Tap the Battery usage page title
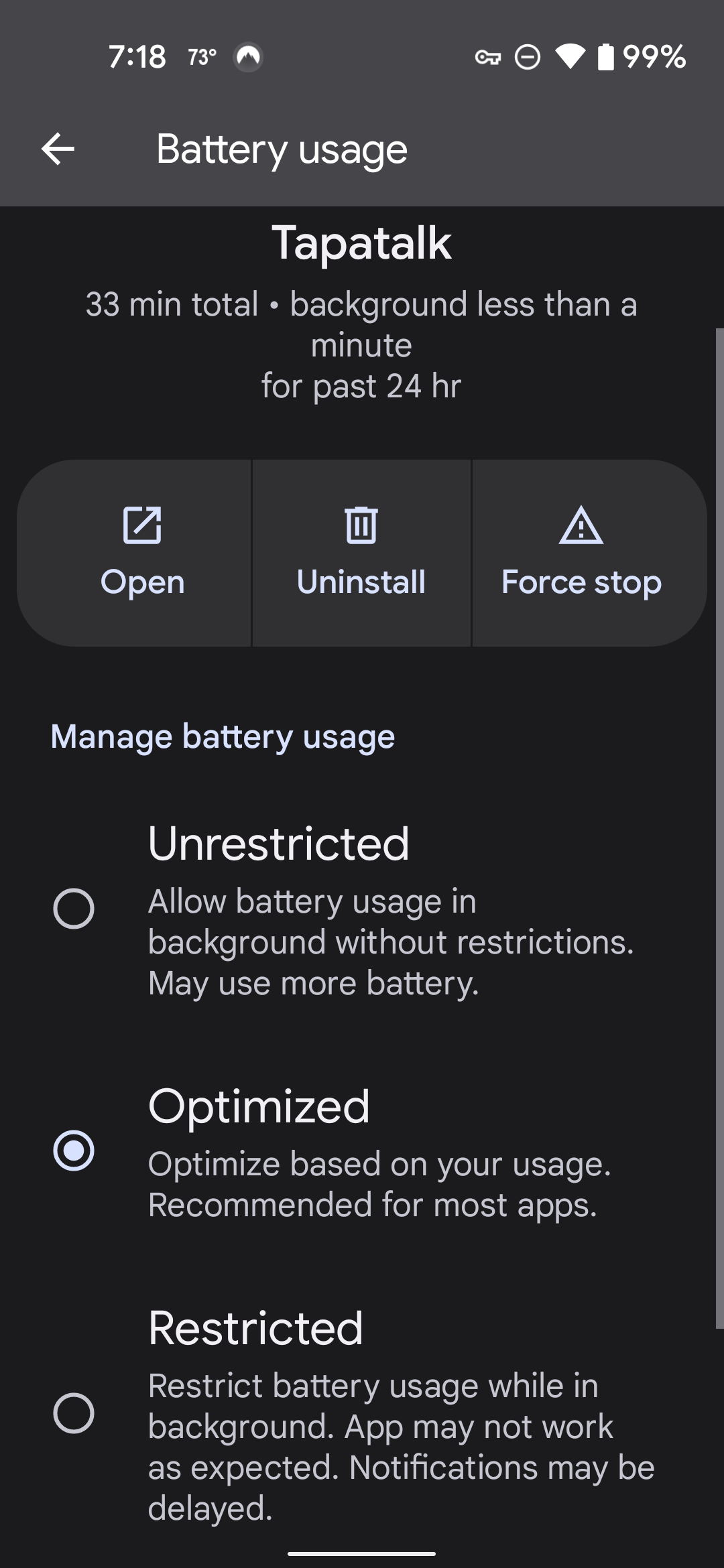 [x=282, y=149]
